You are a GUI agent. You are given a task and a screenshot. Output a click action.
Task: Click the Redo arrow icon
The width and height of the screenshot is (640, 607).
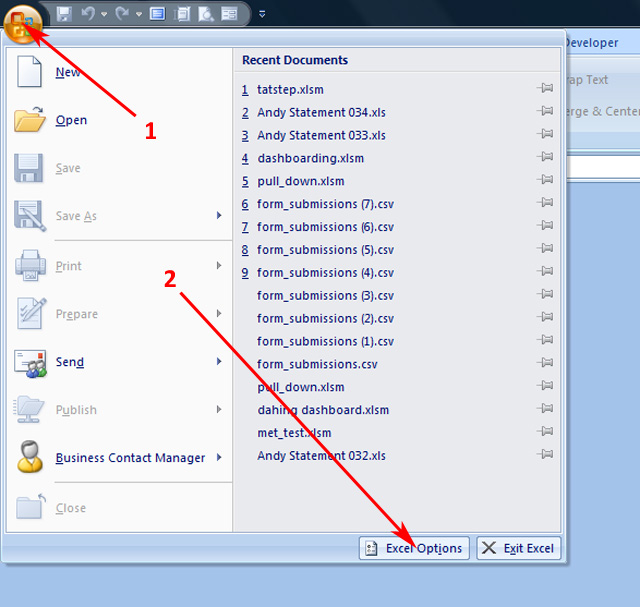point(123,14)
